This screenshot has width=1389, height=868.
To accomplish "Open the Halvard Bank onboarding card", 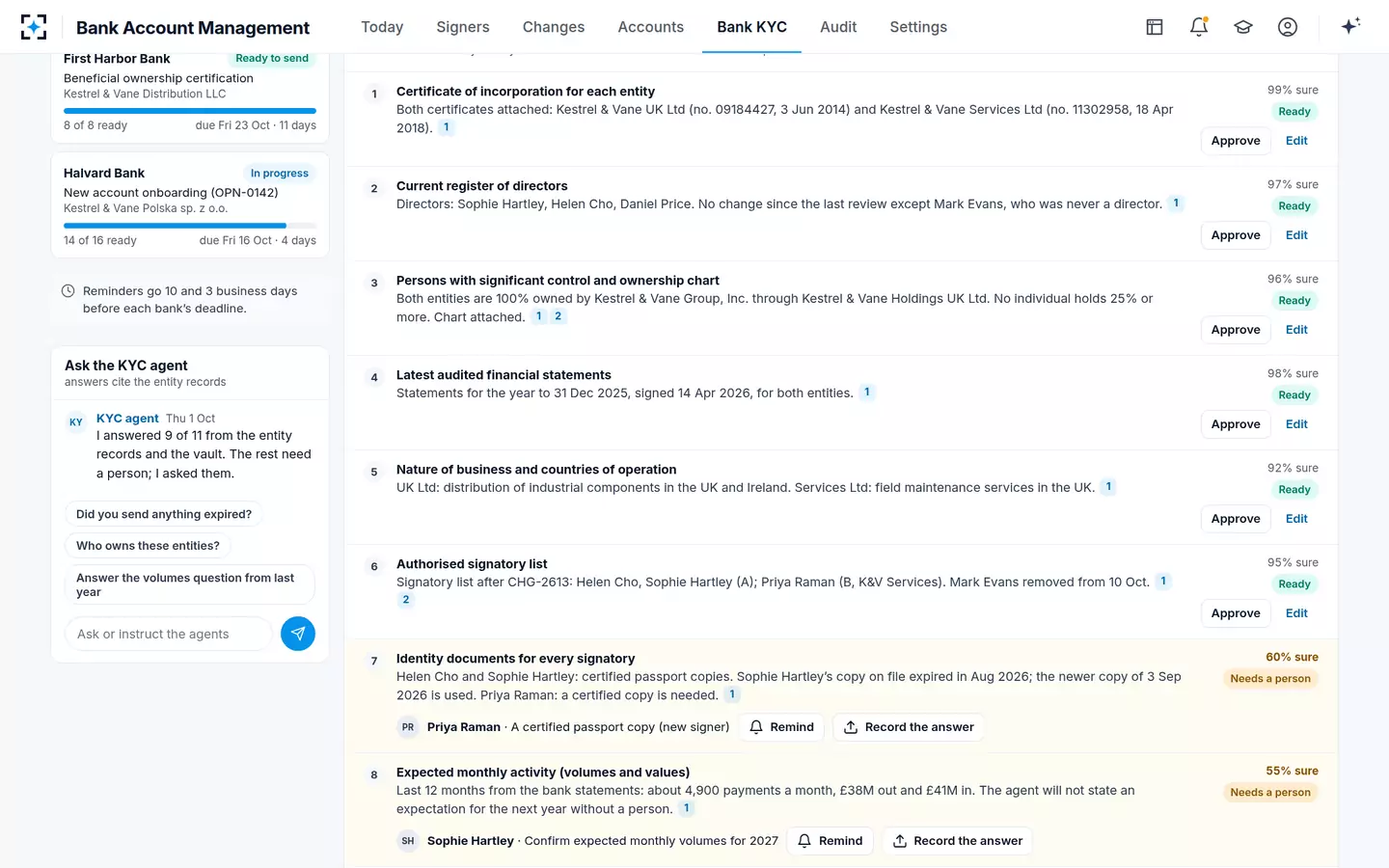I will pyautogui.click(x=190, y=205).
